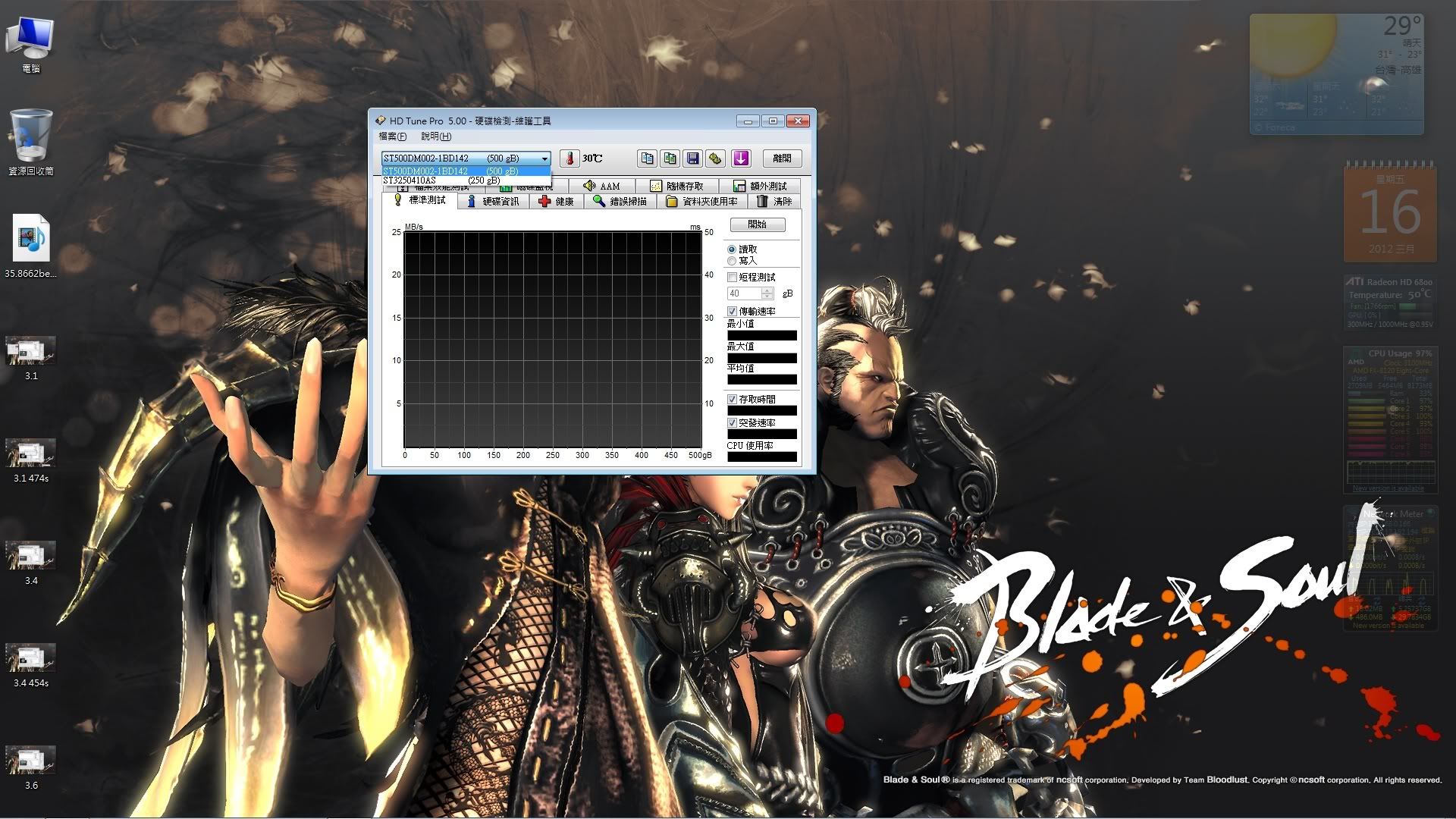Switch to the 隨機存取 random access tab
The width and height of the screenshot is (1456, 819).
click(676, 186)
